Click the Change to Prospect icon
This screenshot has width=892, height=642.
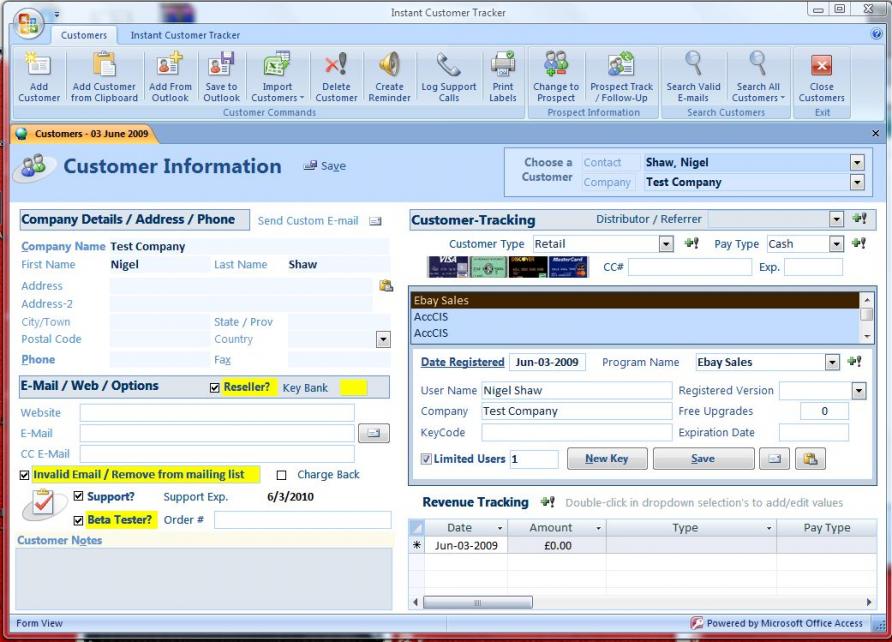(x=556, y=64)
